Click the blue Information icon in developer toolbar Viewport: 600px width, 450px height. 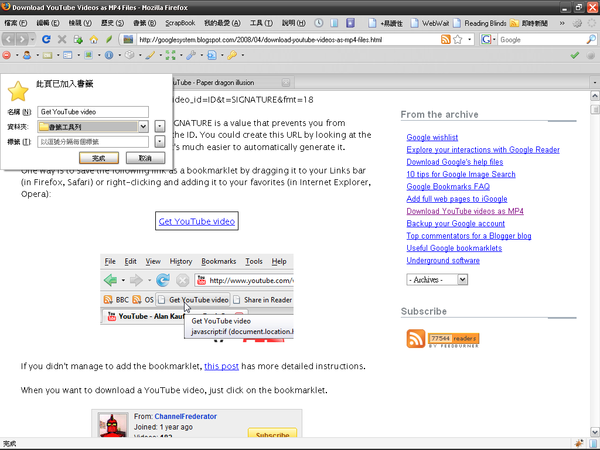click(109, 55)
